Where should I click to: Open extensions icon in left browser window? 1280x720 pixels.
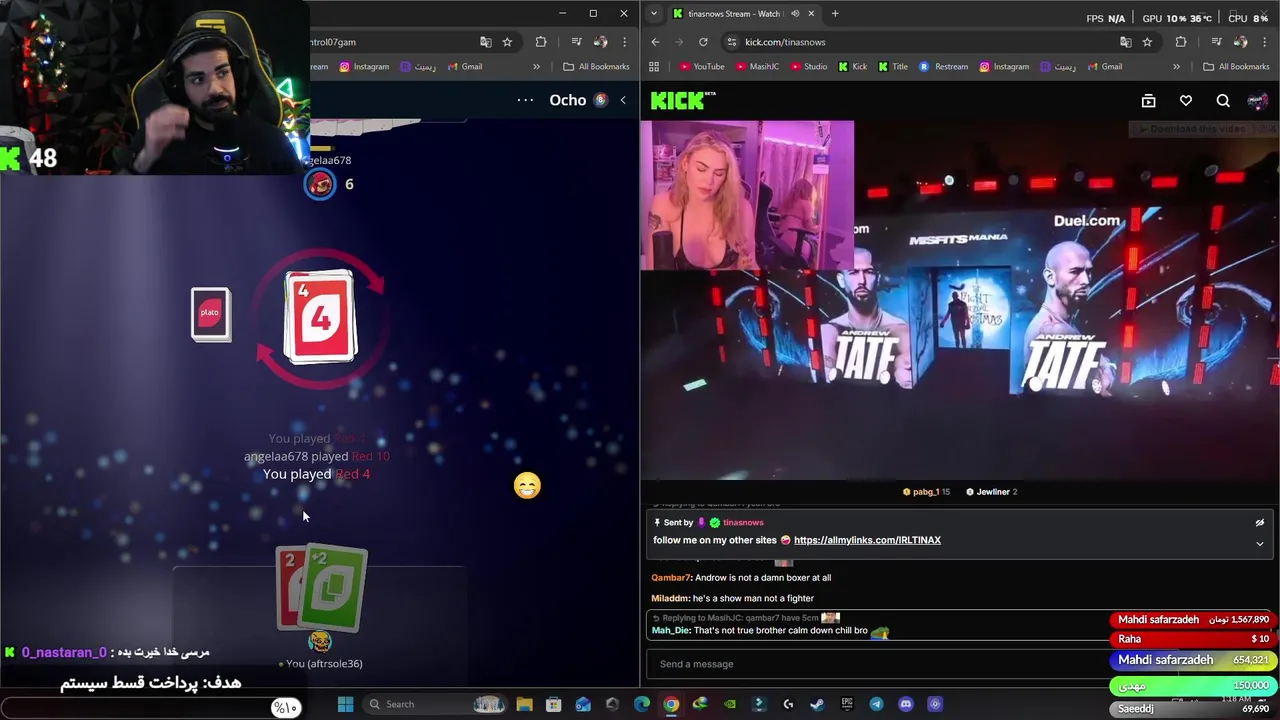click(541, 42)
